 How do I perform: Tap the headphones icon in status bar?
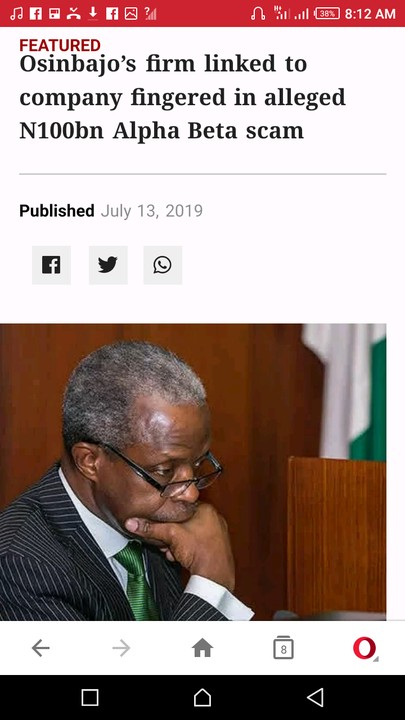[258, 14]
